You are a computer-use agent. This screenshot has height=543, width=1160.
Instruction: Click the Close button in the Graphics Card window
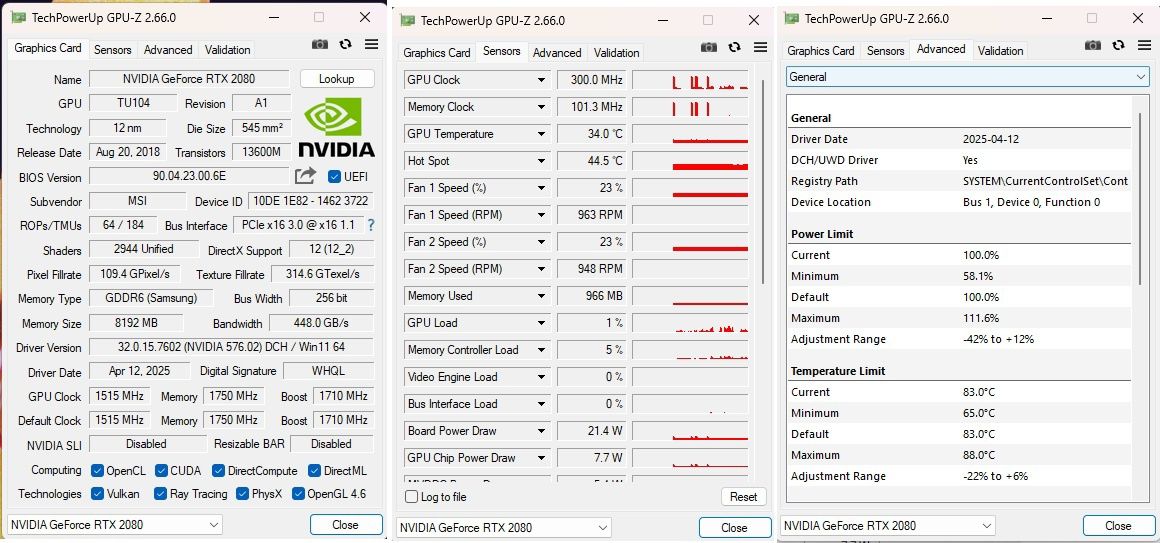(345, 525)
